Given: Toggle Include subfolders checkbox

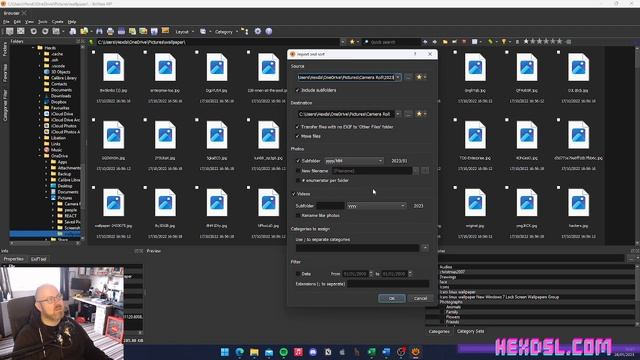Looking at the screenshot, I should tap(298, 90).
